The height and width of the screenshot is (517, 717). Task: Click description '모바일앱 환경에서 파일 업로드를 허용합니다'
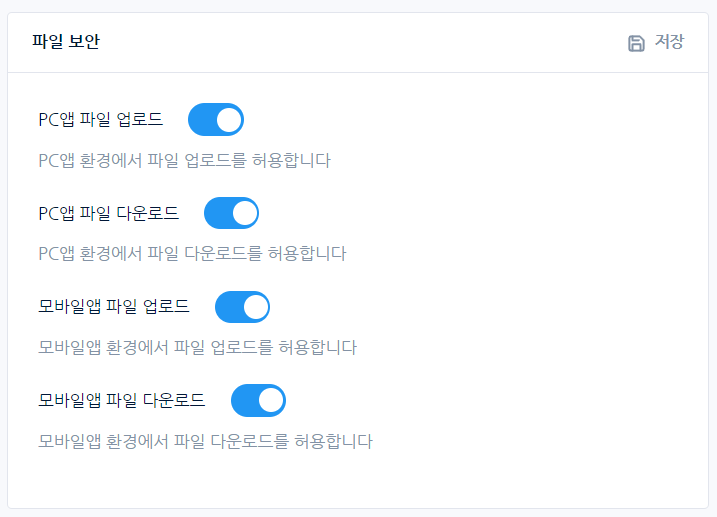(197, 348)
